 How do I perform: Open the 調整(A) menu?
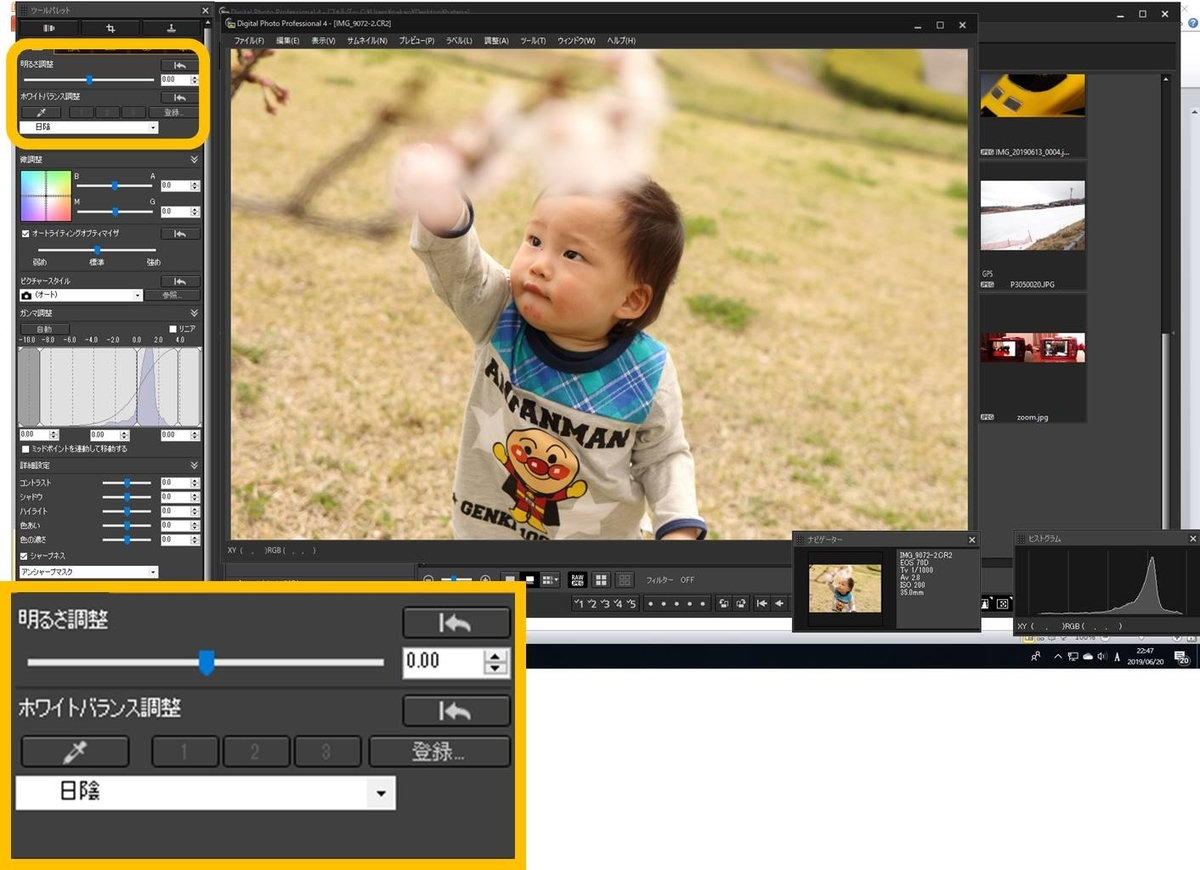(x=497, y=41)
